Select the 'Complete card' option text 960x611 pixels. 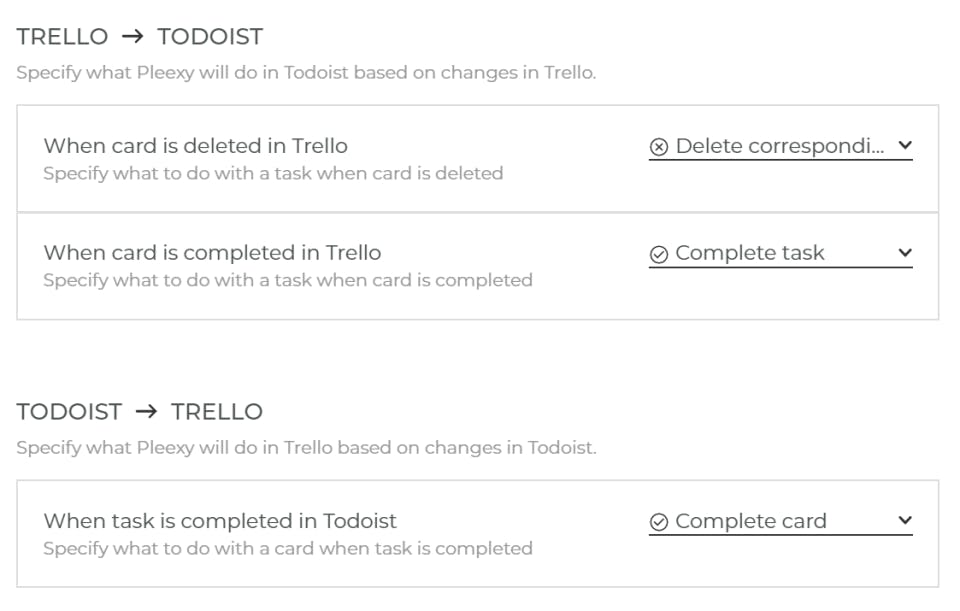[x=751, y=521]
